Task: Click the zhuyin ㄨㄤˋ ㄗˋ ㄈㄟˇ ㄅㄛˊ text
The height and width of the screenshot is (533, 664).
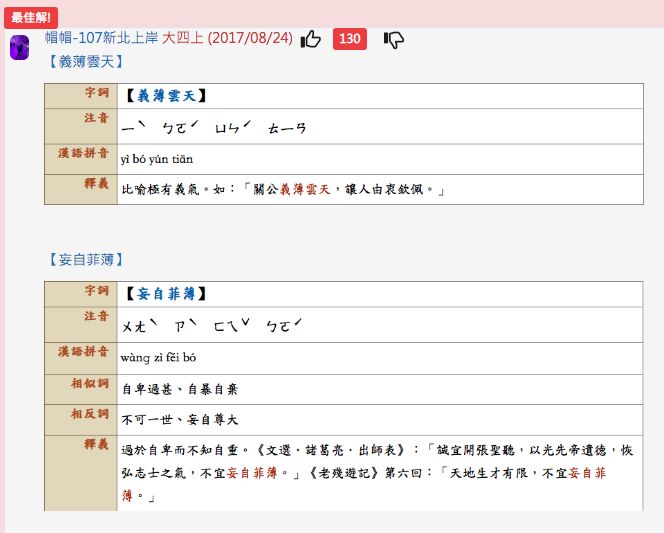Action: pyautogui.click(x=211, y=325)
